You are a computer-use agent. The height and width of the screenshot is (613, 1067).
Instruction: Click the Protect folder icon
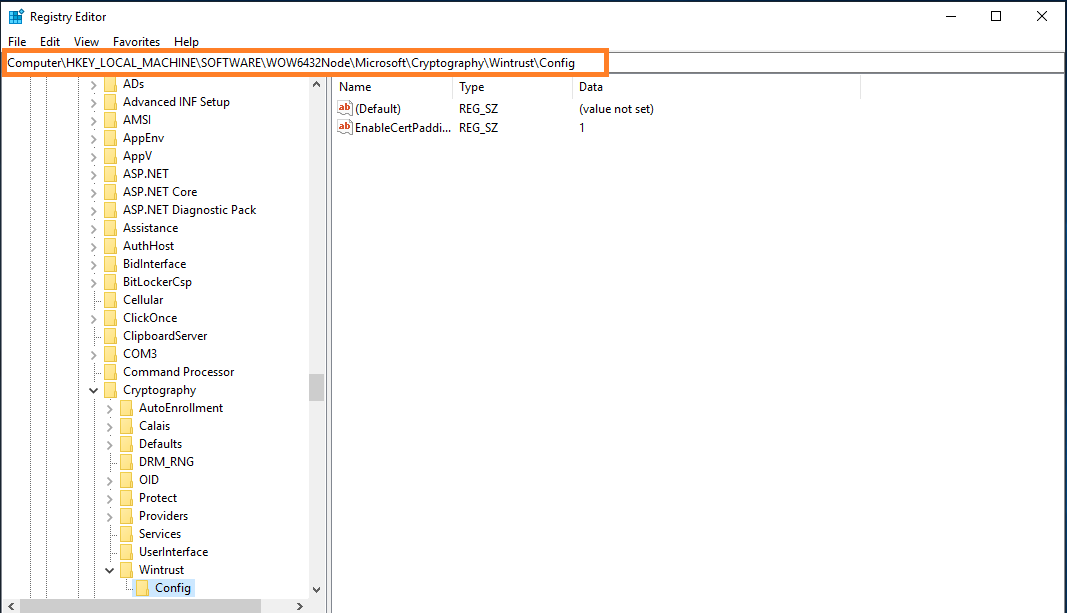pyautogui.click(x=126, y=499)
